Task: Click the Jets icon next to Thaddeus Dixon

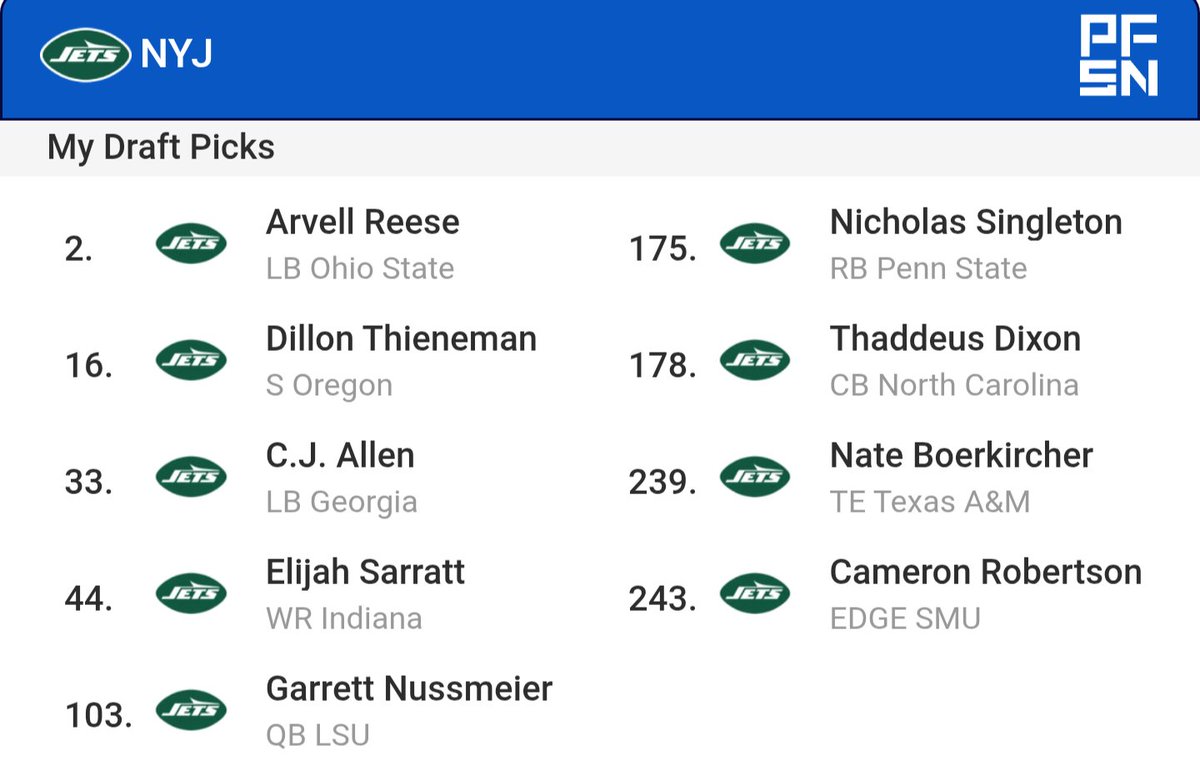Action: pos(755,360)
